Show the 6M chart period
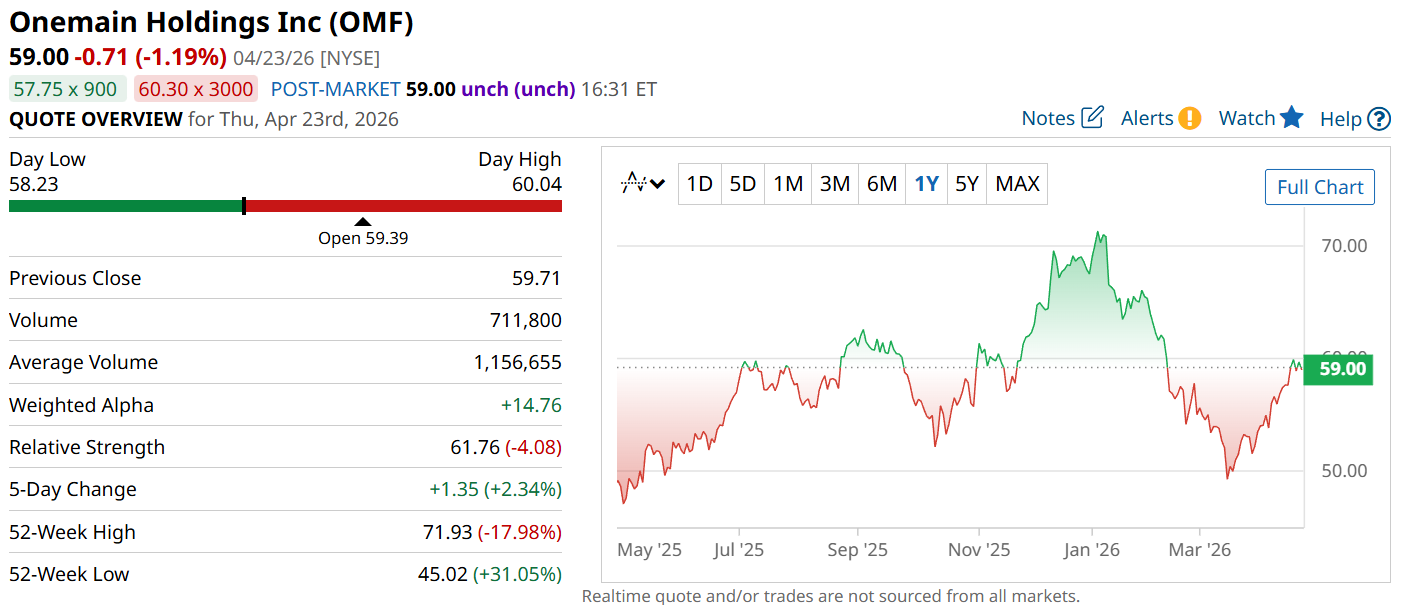The image size is (1406, 605). (881, 184)
